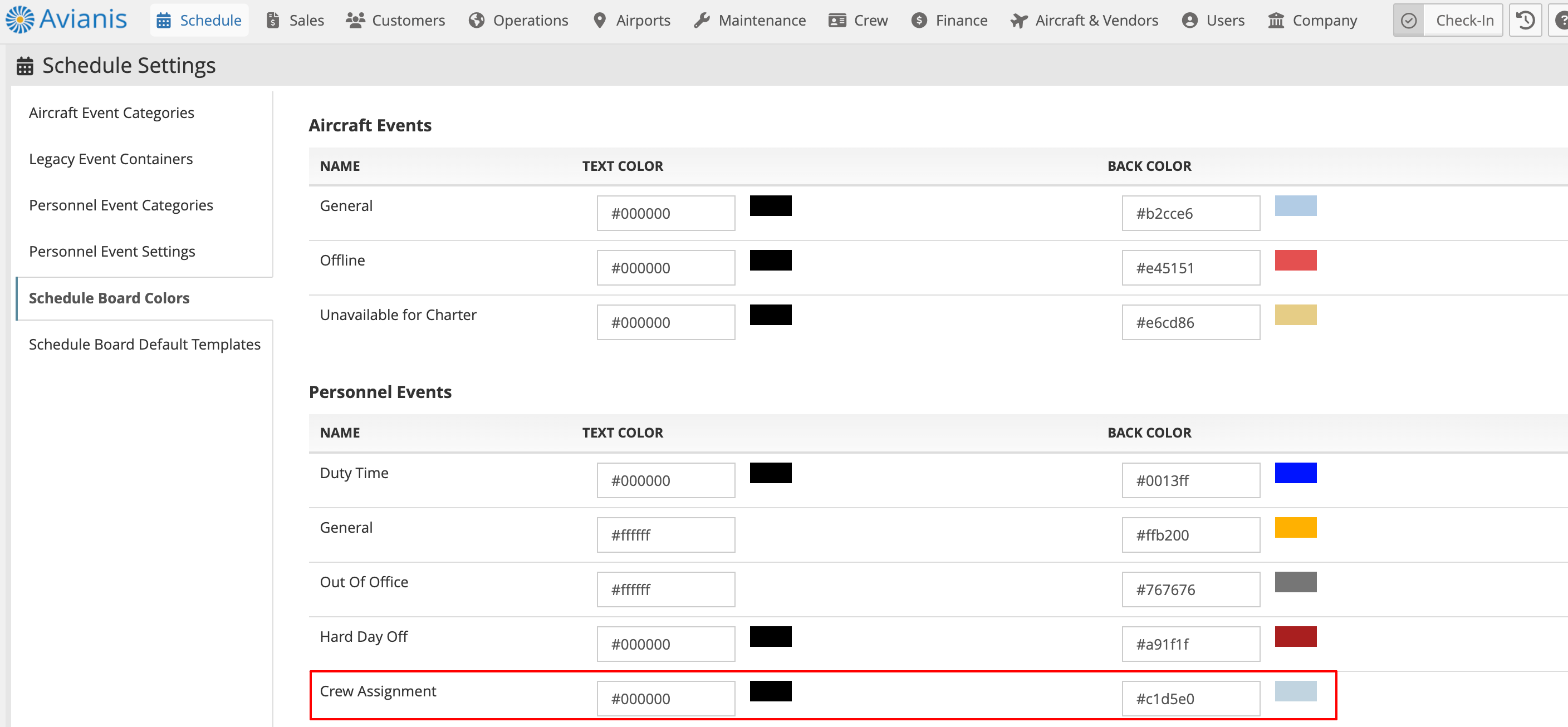Click Duty Time text color field
1568x727 pixels.
pyautogui.click(x=665, y=480)
